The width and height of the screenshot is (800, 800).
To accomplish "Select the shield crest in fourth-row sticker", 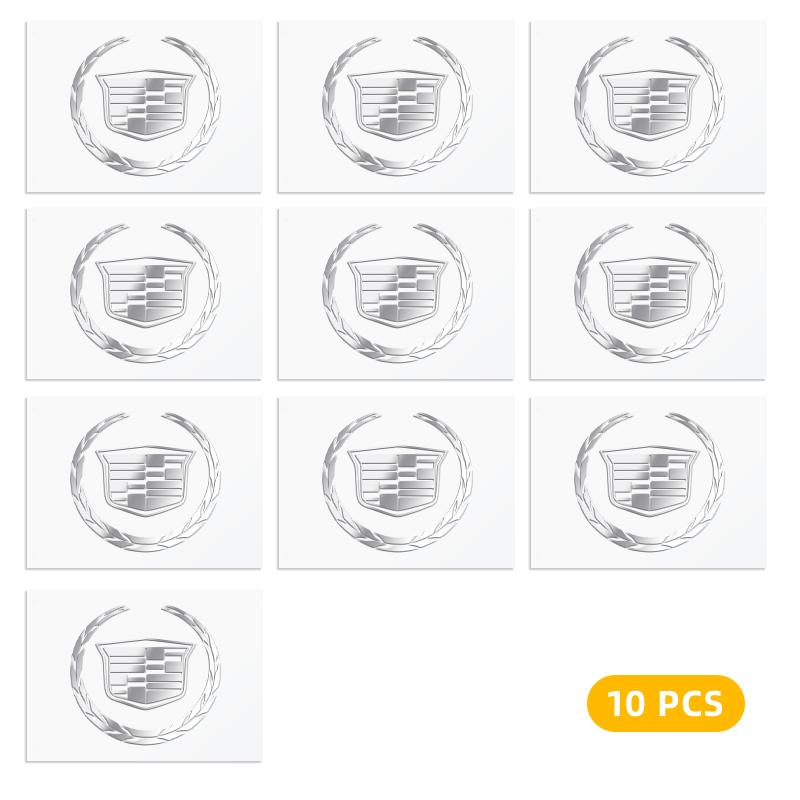I will (146, 674).
